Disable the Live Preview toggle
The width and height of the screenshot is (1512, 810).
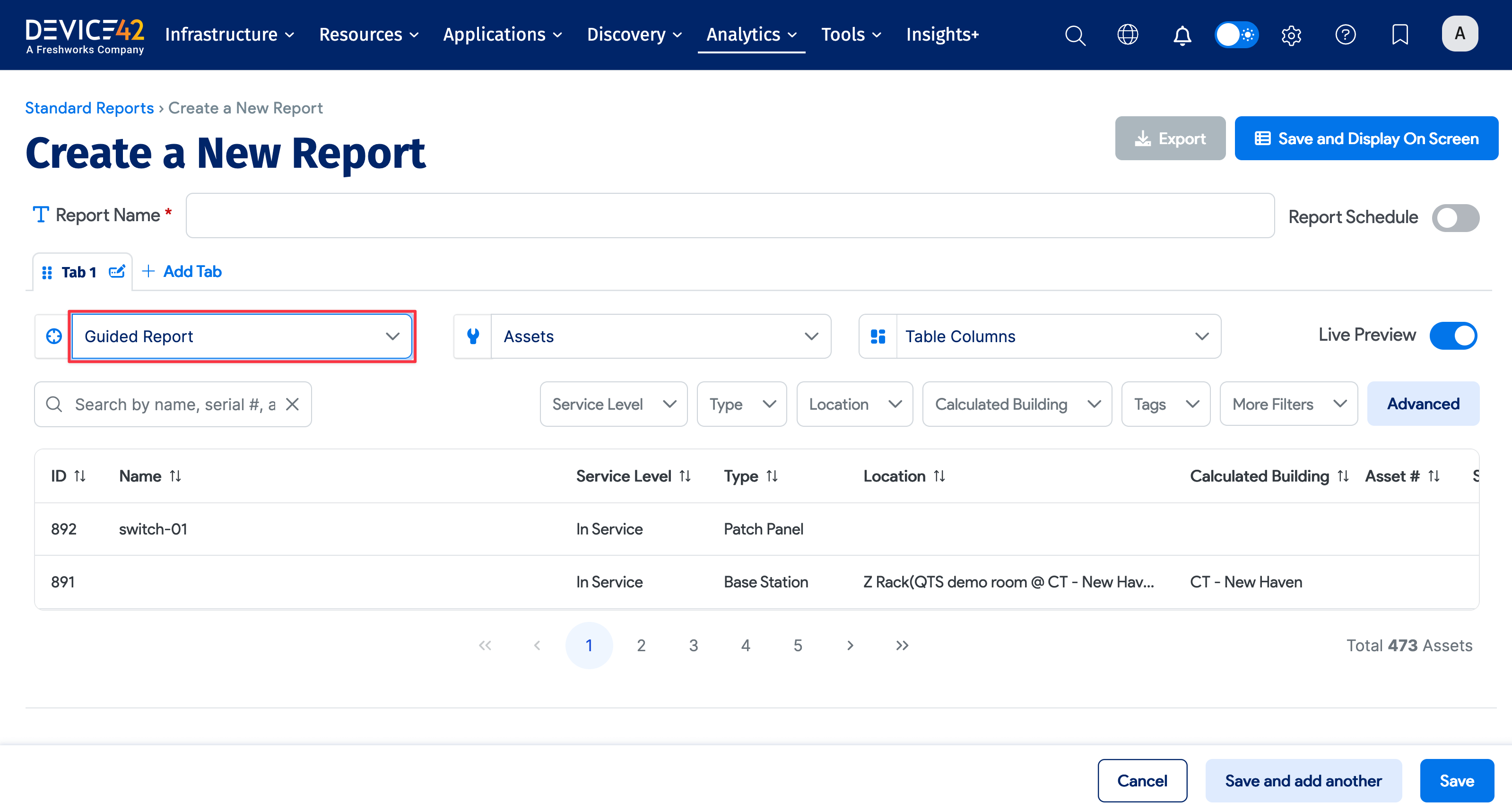pyautogui.click(x=1453, y=336)
